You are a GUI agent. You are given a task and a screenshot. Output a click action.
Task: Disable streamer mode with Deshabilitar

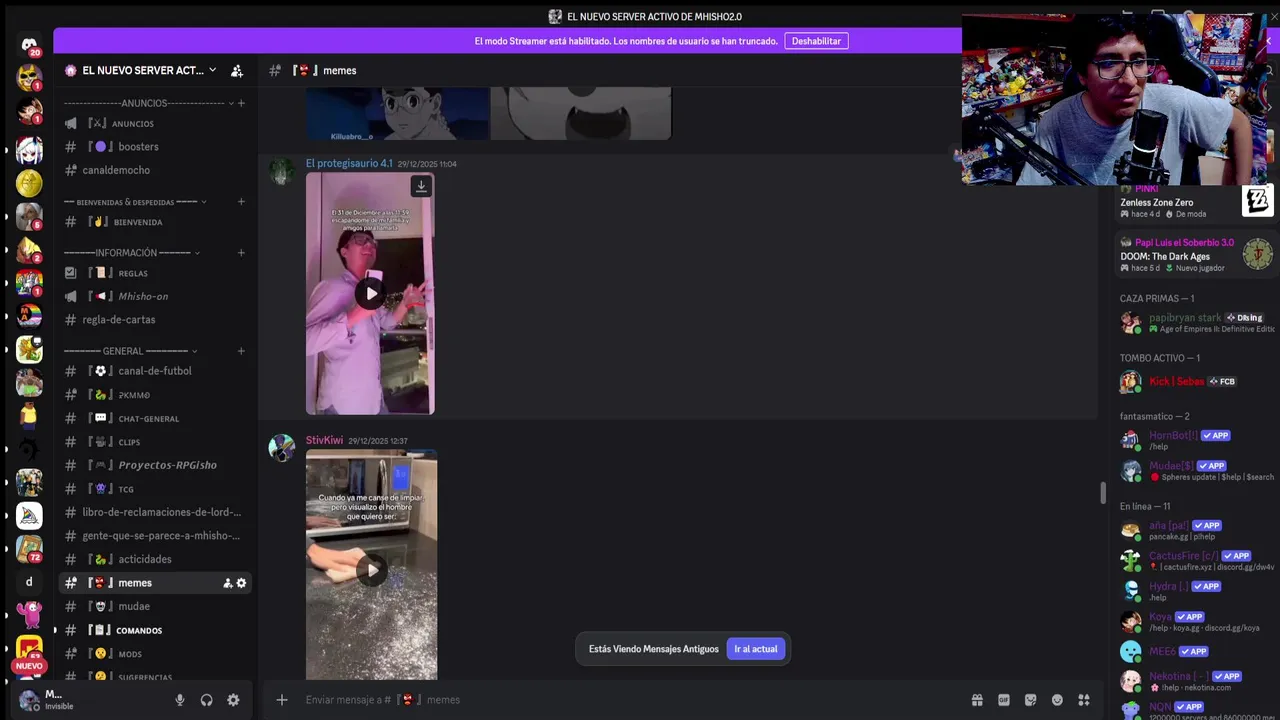(x=817, y=41)
